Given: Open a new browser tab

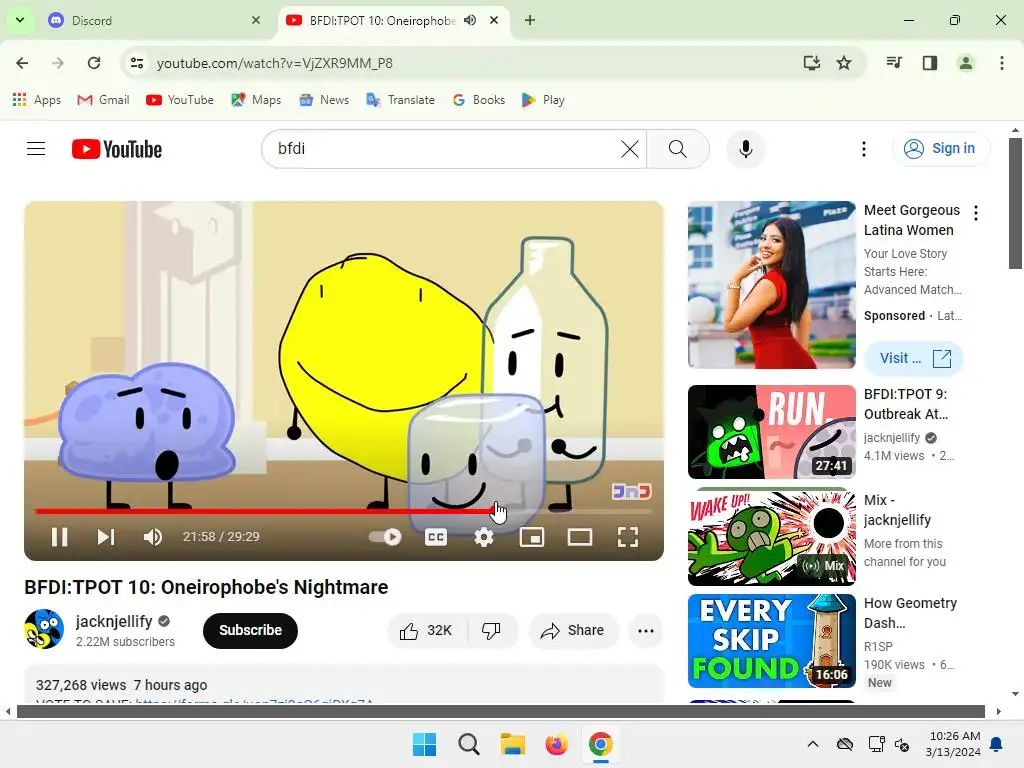Looking at the screenshot, I should coord(530,20).
